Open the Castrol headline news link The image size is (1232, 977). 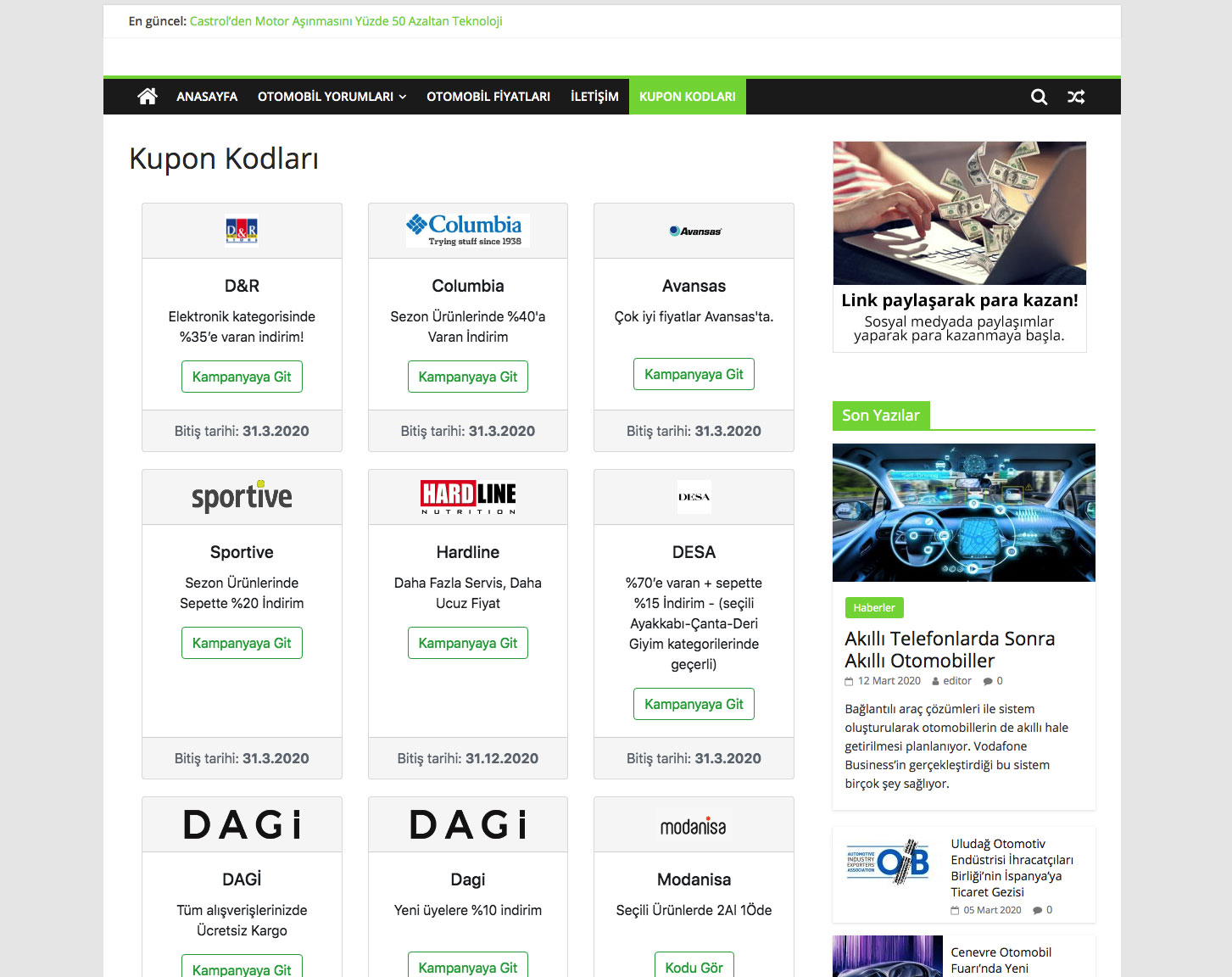(346, 21)
